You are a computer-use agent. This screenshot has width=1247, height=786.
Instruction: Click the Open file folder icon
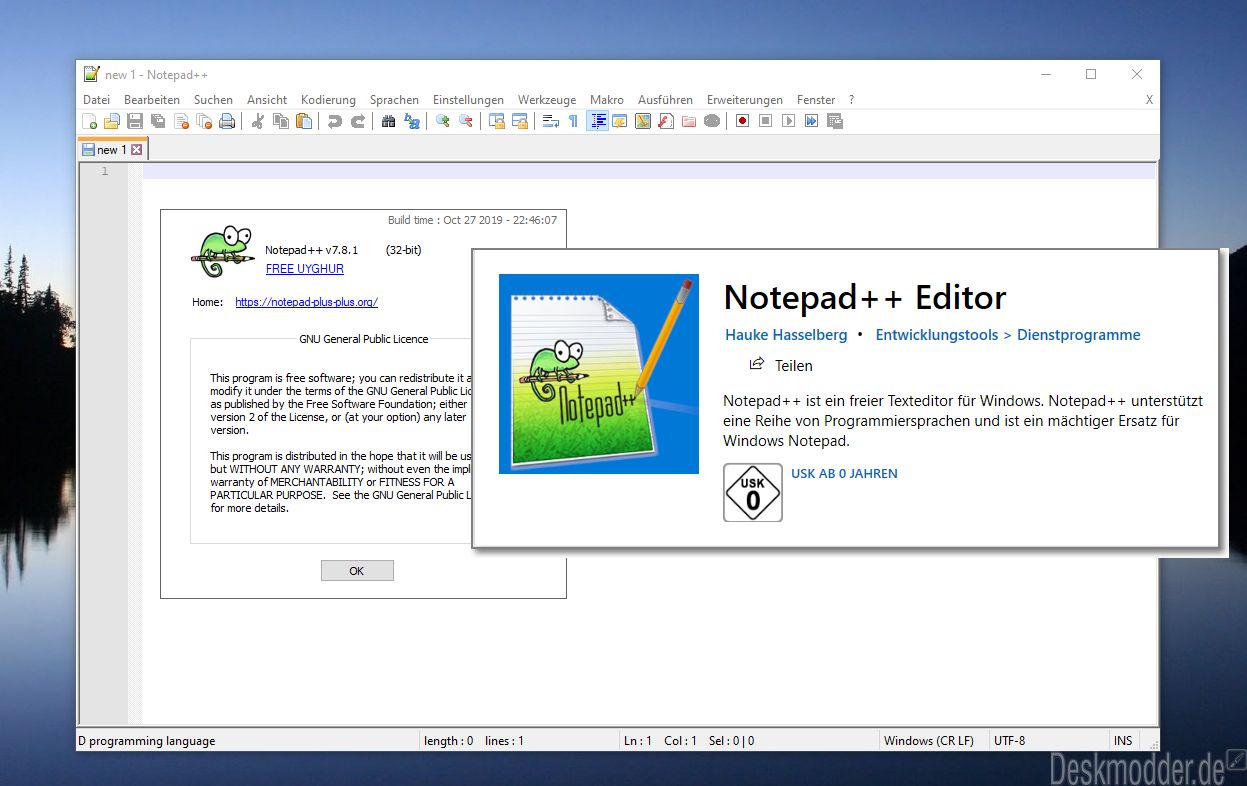(x=112, y=121)
